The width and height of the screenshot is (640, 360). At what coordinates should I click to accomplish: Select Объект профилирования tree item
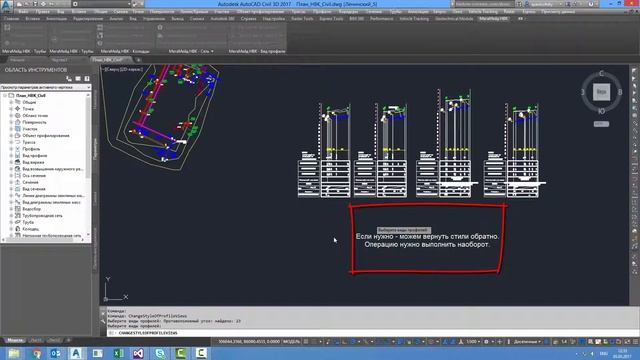tap(46, 136)
